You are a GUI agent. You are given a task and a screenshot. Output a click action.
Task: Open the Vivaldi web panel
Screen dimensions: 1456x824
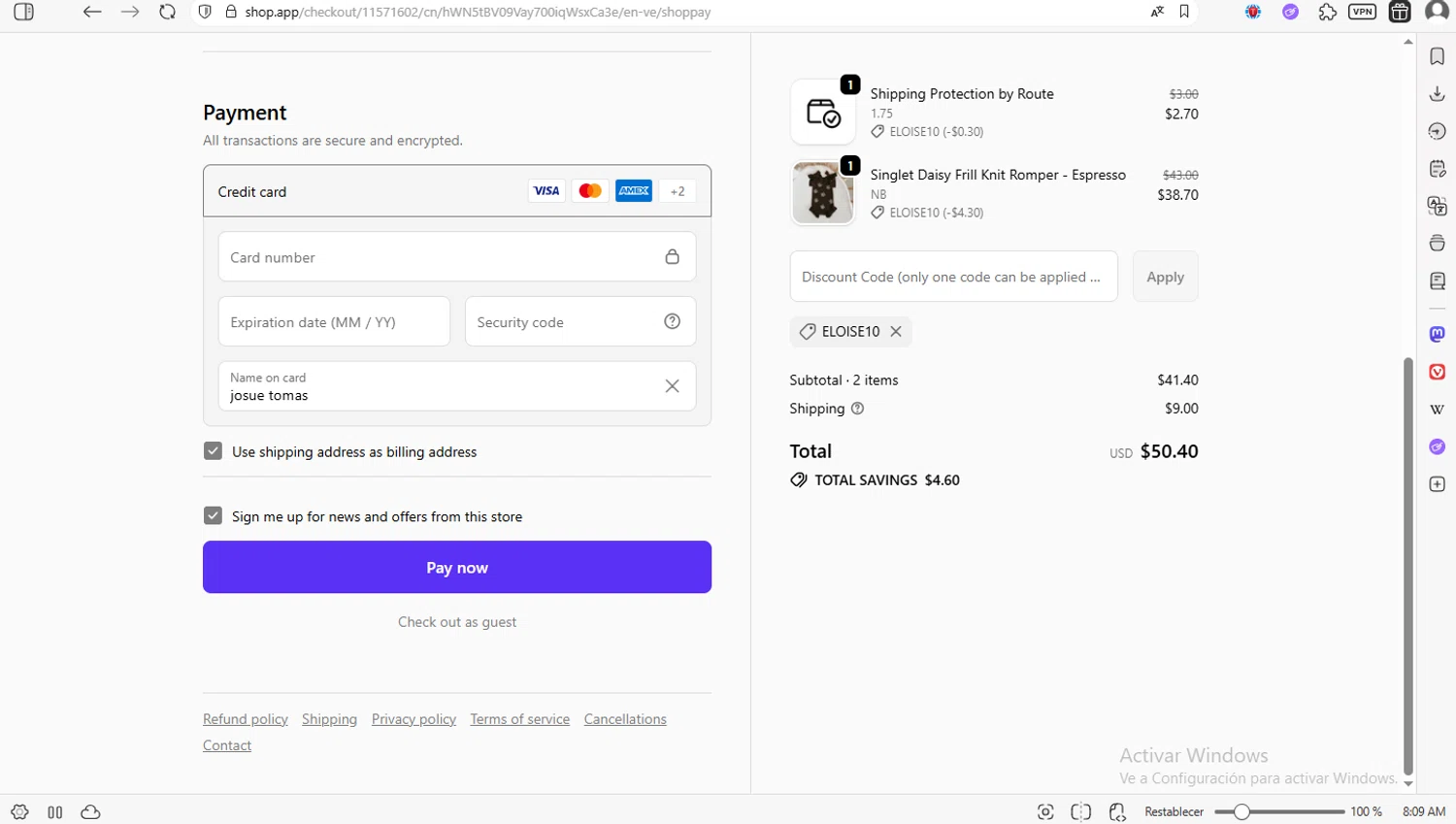point(1438,372)
